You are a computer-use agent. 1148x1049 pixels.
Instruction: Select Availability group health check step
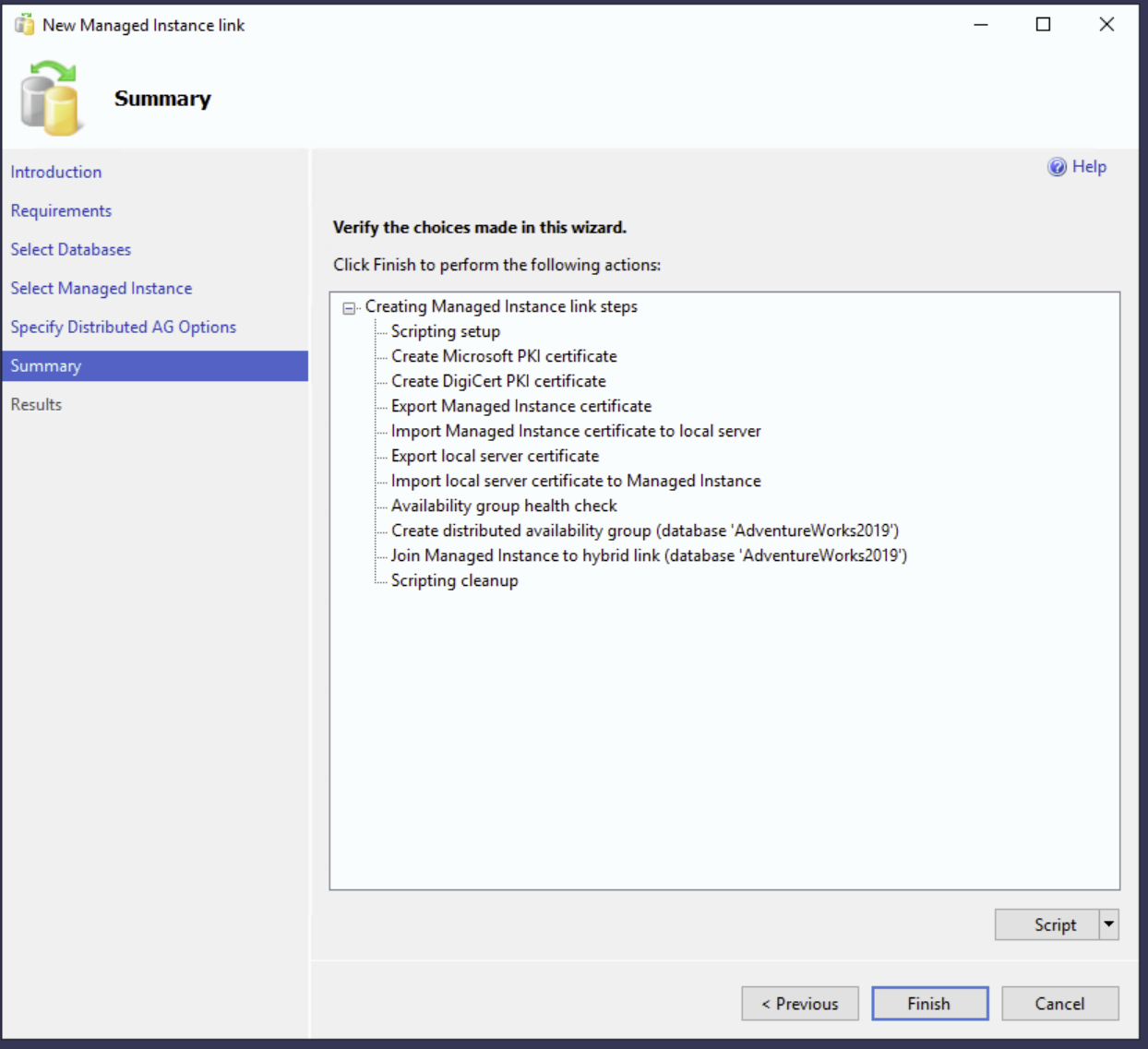tap(504, 506)
